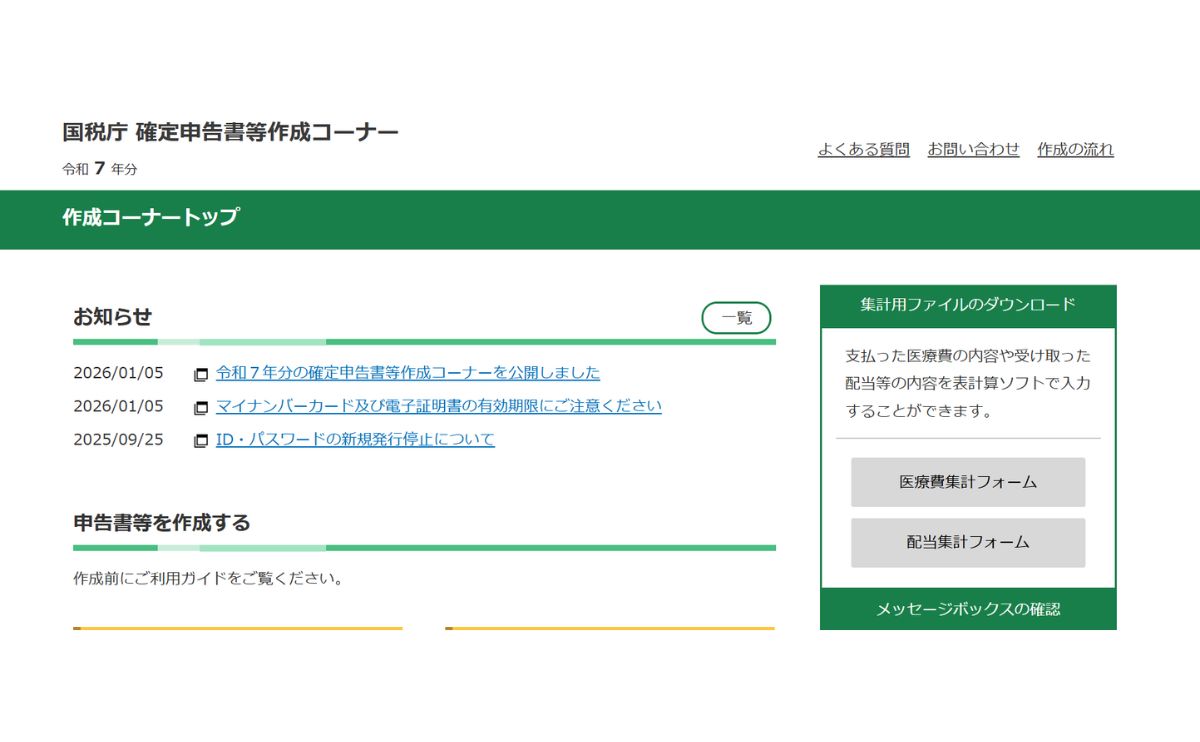Viewport: 1200px width, 742px height.
Task: Open the ID・パスワード新規発行停止 notice link
Action: (x=354, y=440)
